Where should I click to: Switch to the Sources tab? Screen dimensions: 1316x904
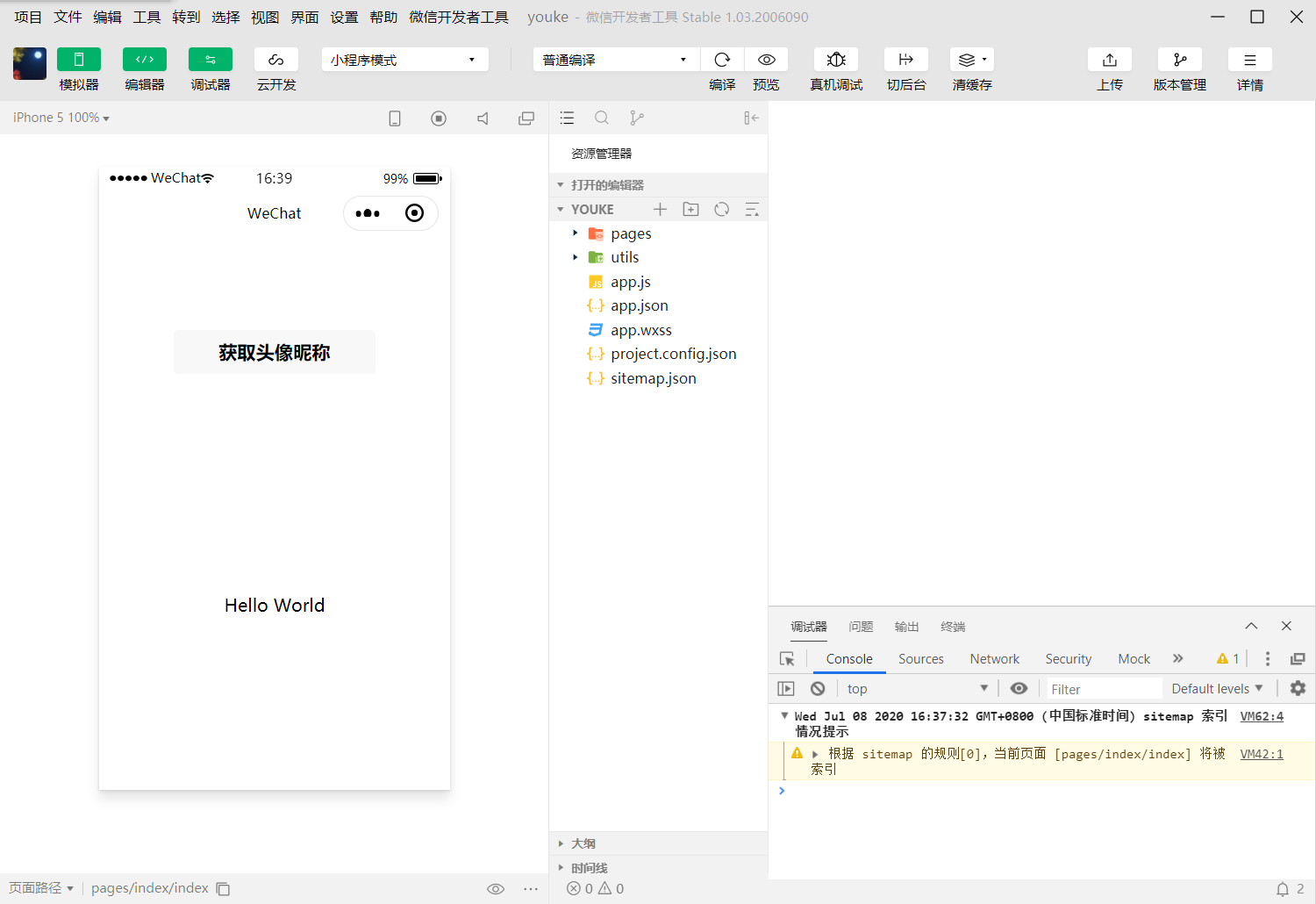tap(921, 659)
